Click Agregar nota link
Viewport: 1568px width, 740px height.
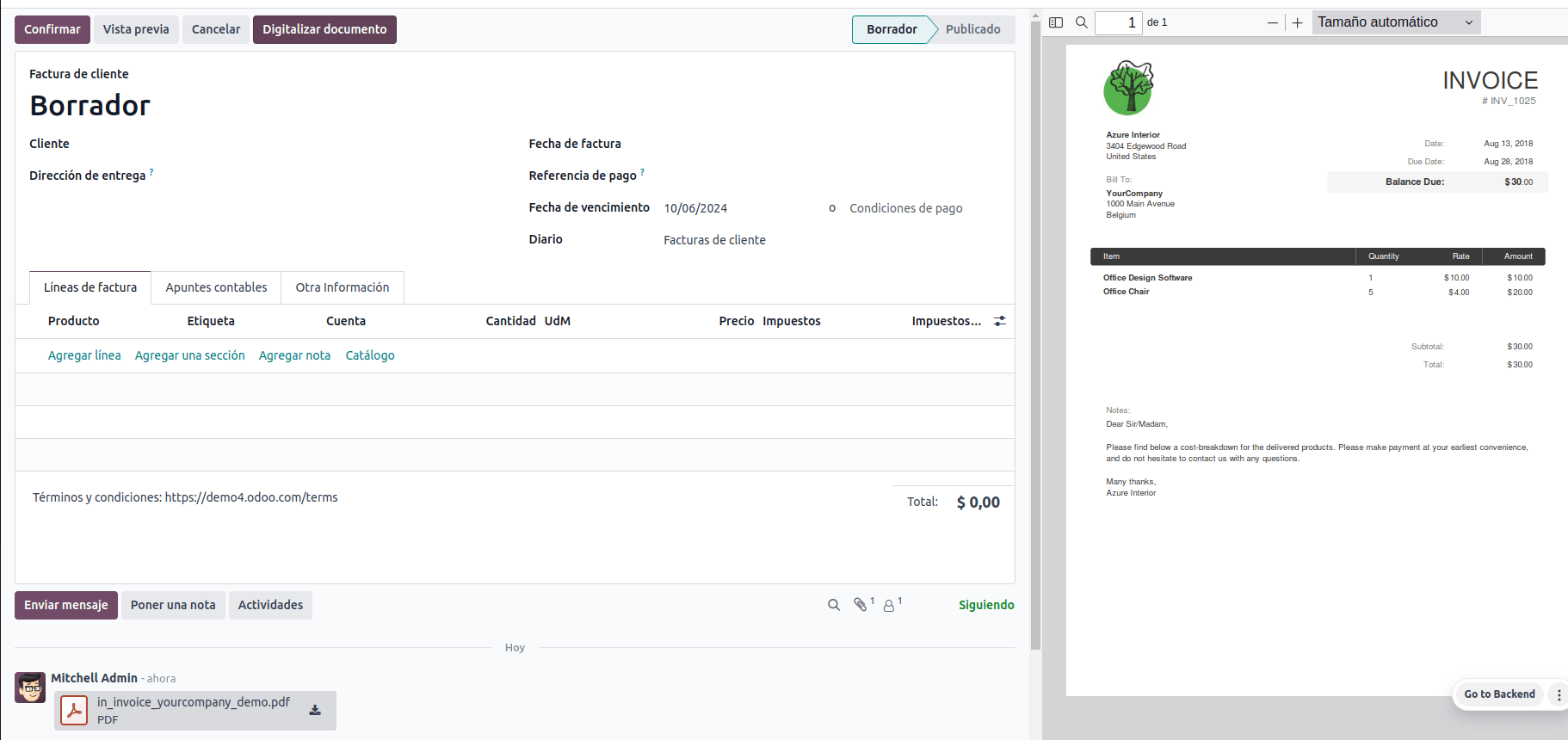(x=294, y=355)
